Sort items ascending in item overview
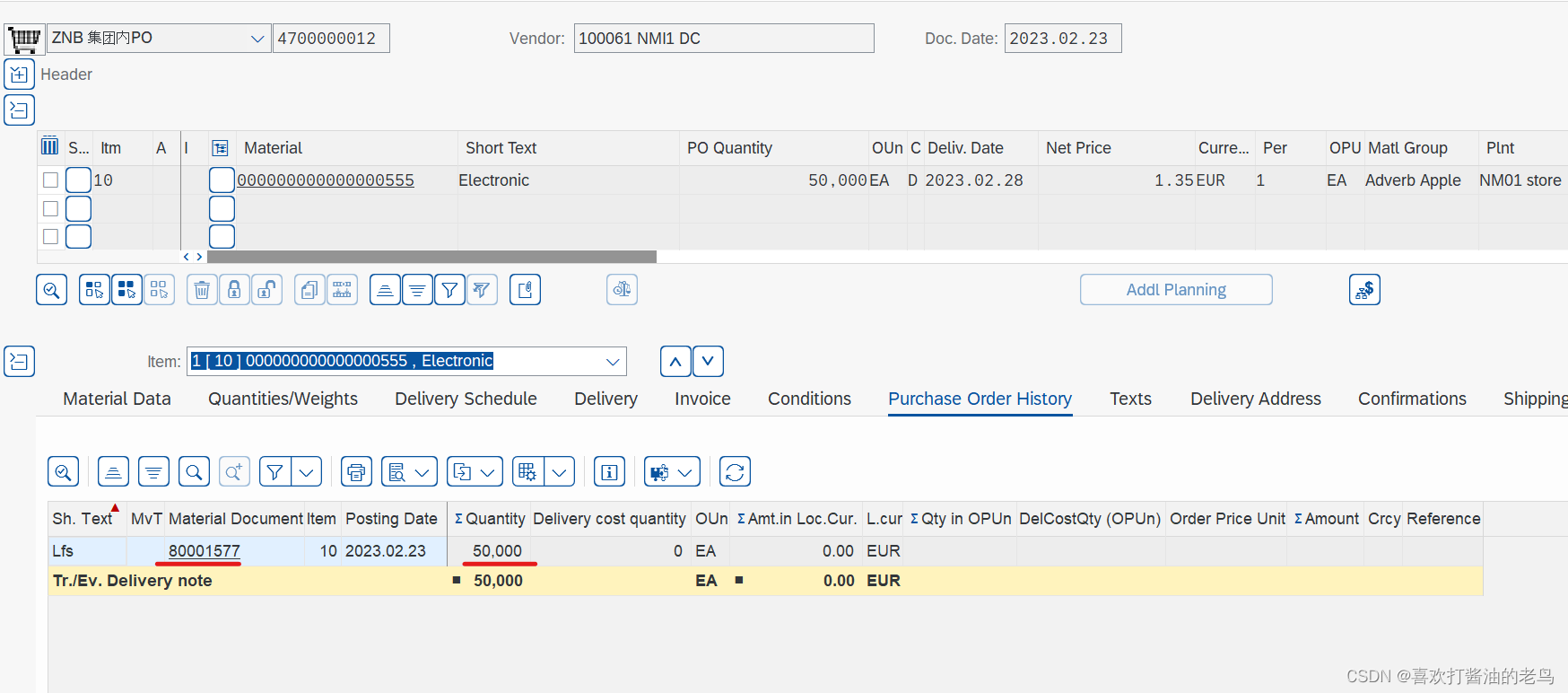The image size is (1568, 693). [x=385, y=290]
